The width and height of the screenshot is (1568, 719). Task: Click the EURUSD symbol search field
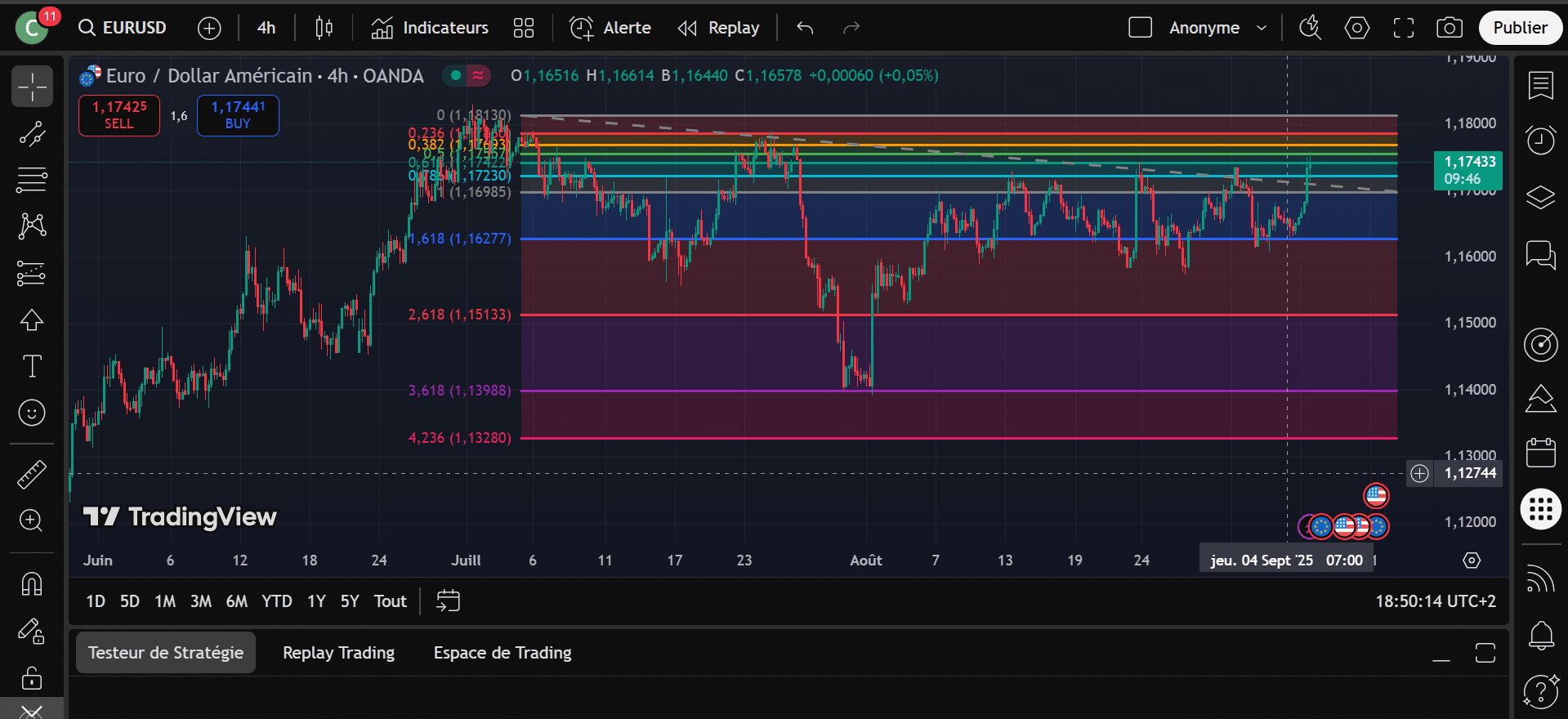[x=123, y=28]
